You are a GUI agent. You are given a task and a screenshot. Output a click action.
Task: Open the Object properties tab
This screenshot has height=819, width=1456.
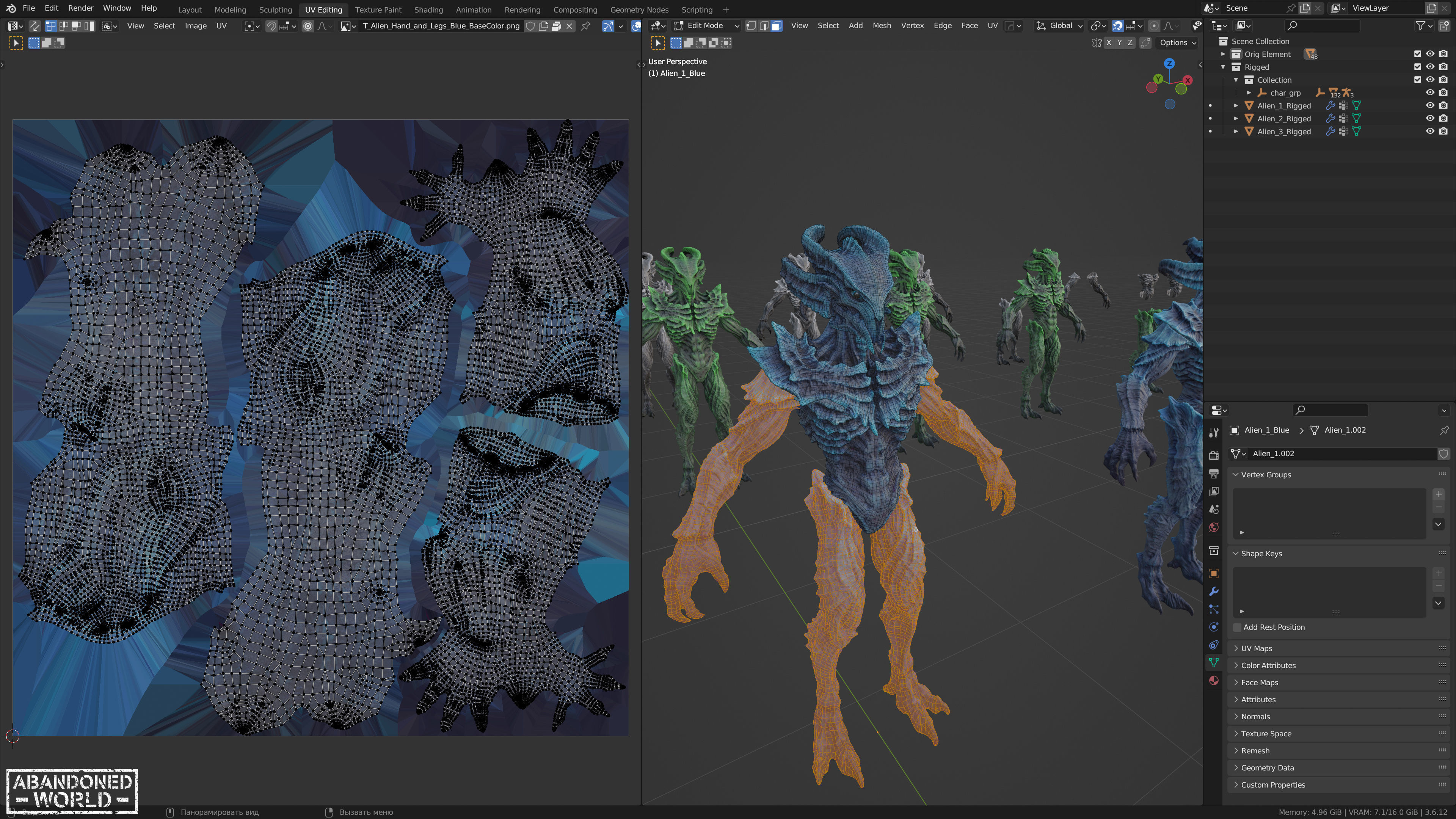pyautogui.click(x=1213, y=573)
